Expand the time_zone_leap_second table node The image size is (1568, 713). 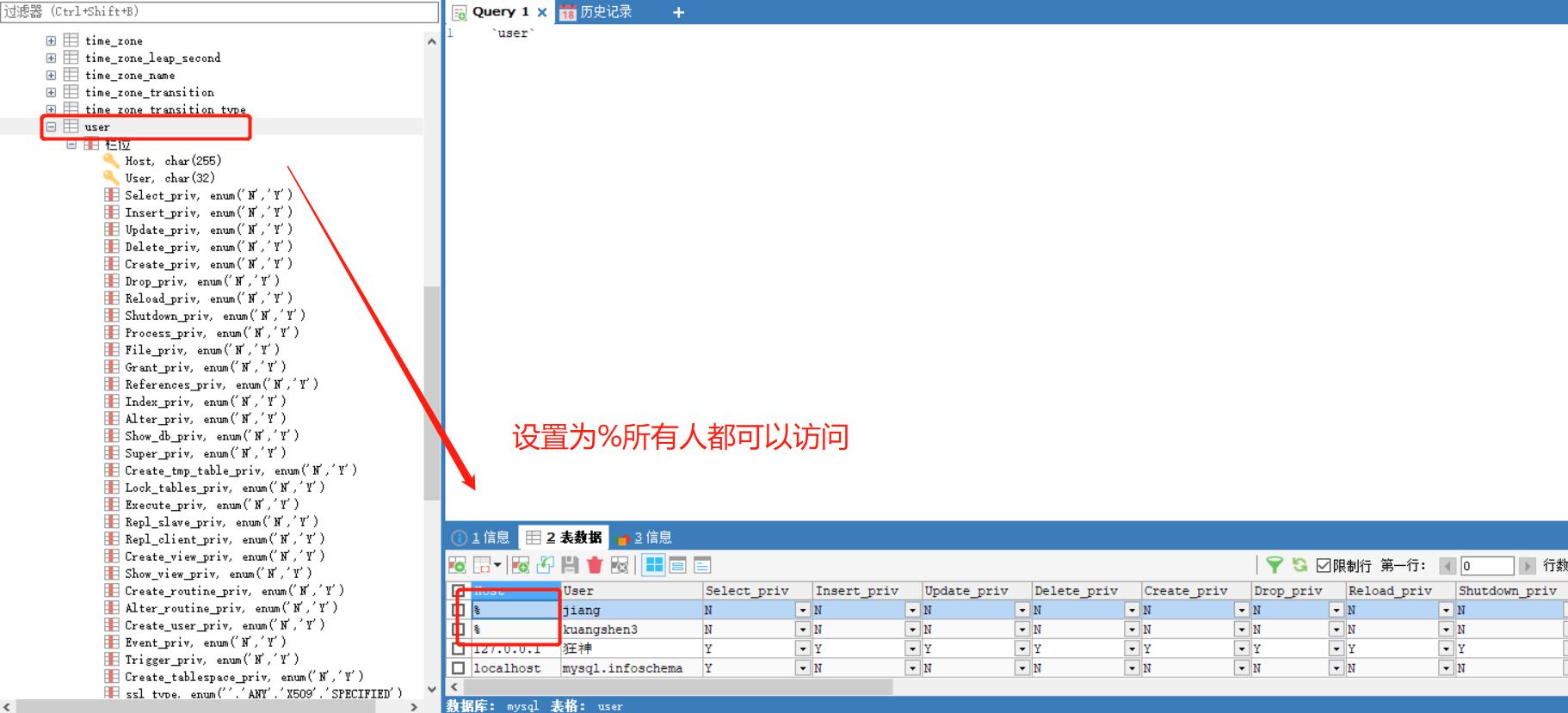pyautogui.click(x=51, y=58)
